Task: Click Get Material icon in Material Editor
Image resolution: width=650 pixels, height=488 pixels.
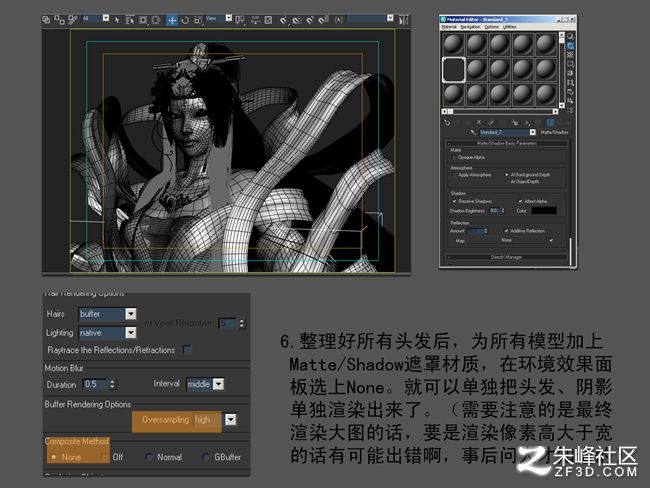Action: 447,123
